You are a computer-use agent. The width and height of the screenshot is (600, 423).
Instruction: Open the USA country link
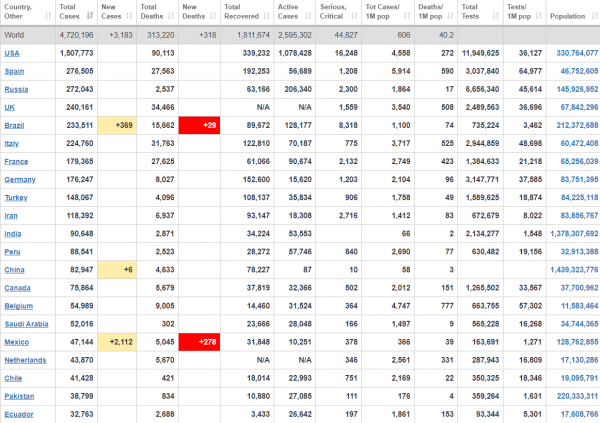(x=12, y=53)
